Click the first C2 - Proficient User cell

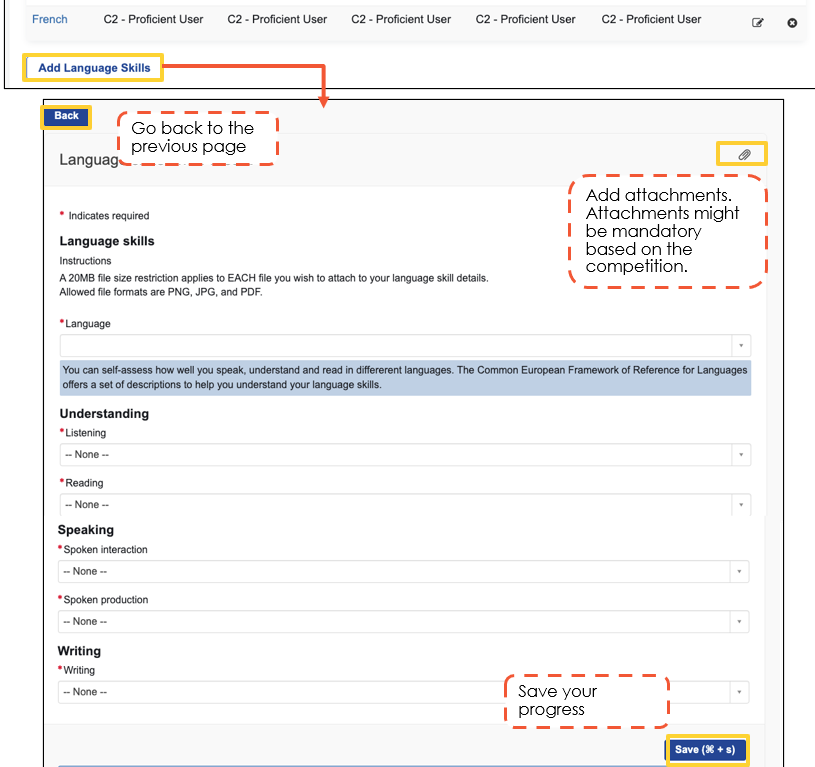(153, 19)
